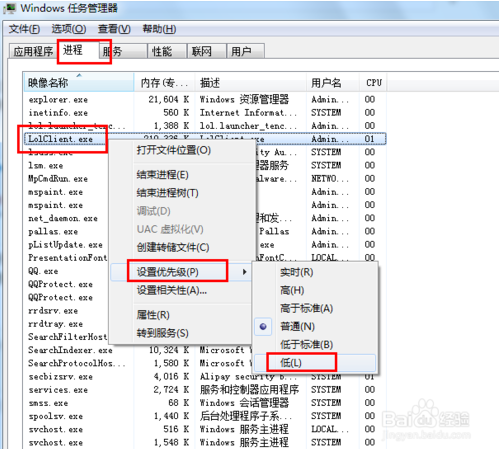
Task: Sort by 映像名称 column header
Action: tap(79, 83)
